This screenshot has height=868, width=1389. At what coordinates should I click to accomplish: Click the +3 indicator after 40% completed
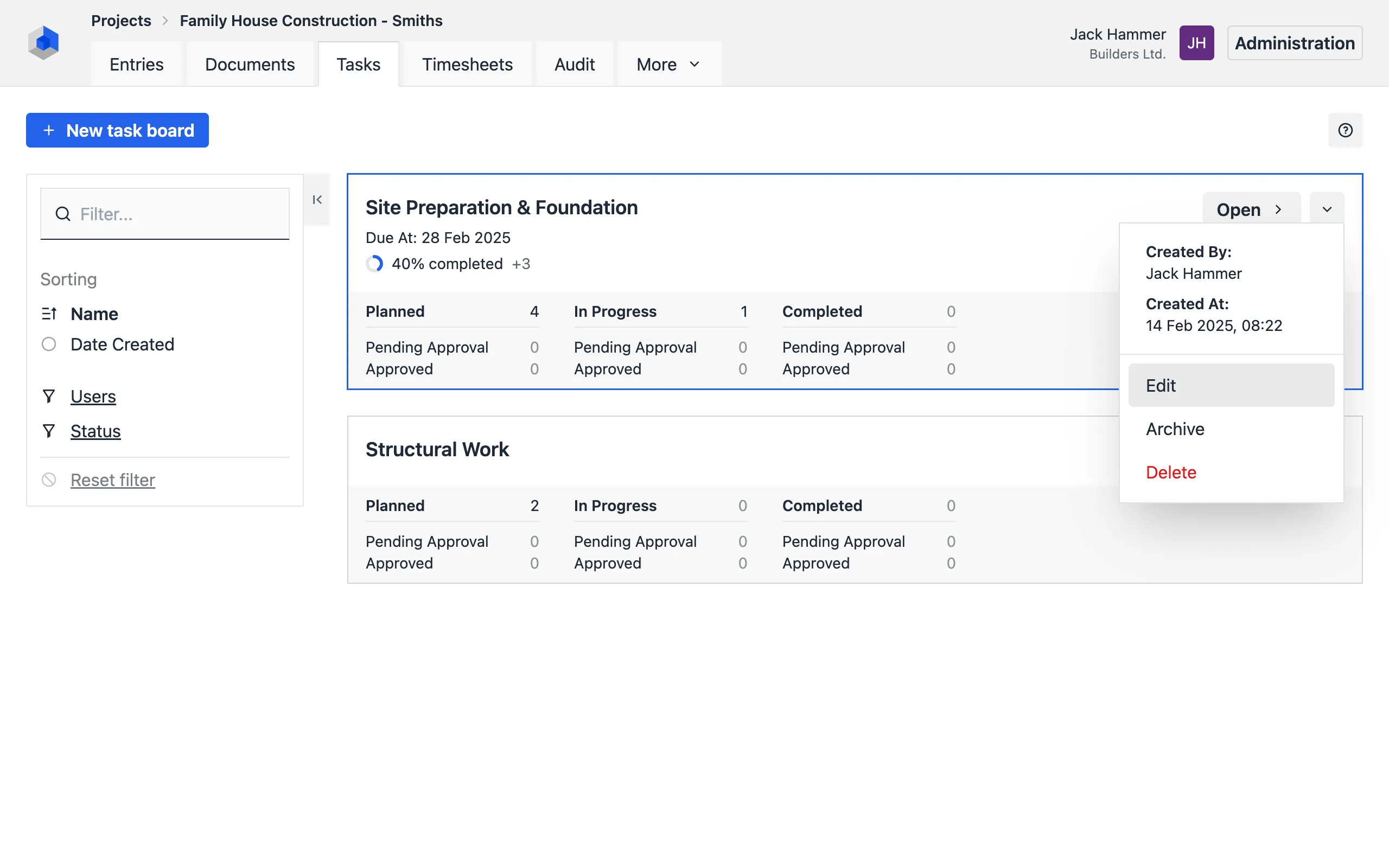pyautogui.click(x=520, y=264)
